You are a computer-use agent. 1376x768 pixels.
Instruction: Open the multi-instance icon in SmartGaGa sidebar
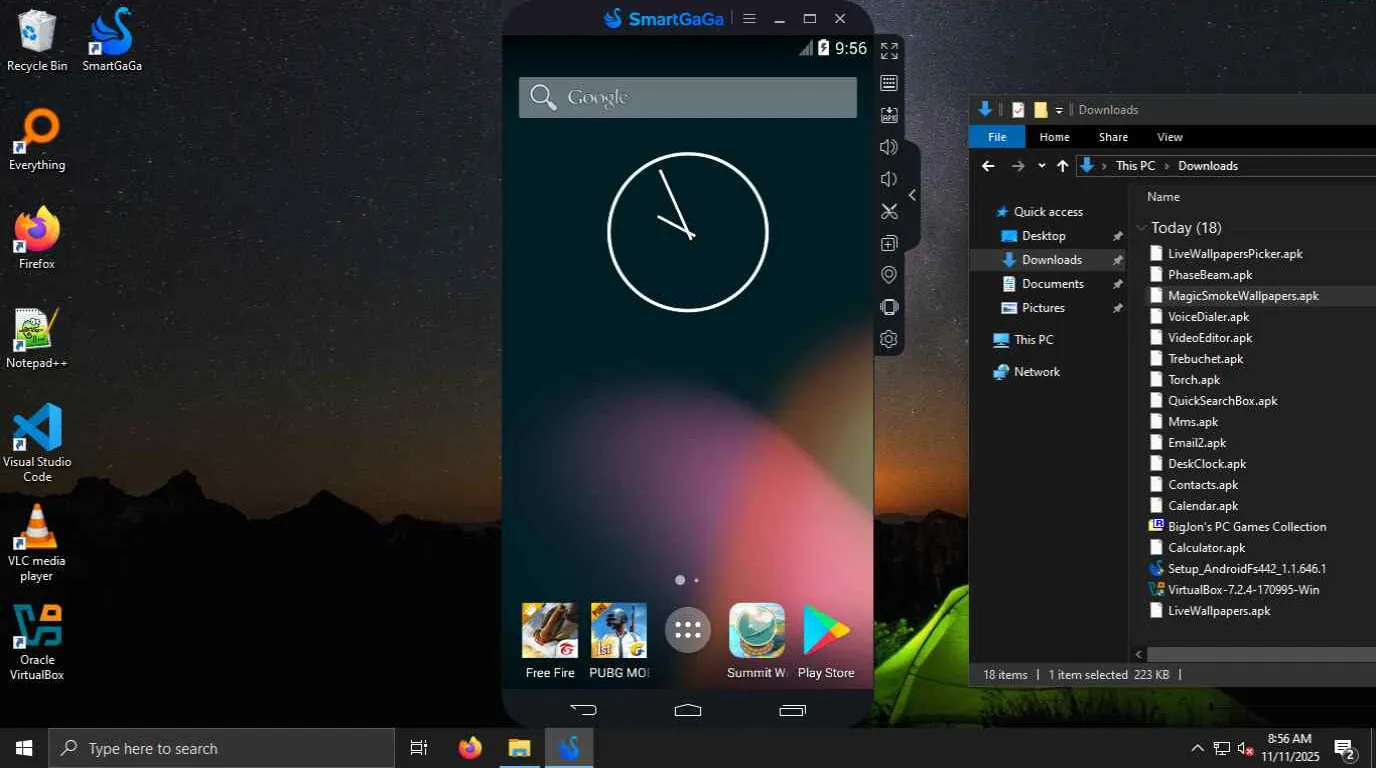click(889, 243)
